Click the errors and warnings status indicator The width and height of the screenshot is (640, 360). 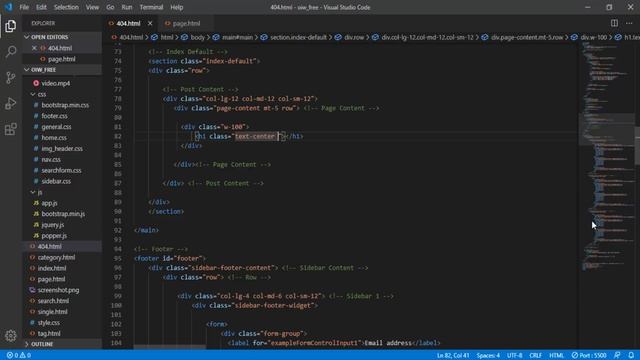pyautogui.click(x=19, y=355)
